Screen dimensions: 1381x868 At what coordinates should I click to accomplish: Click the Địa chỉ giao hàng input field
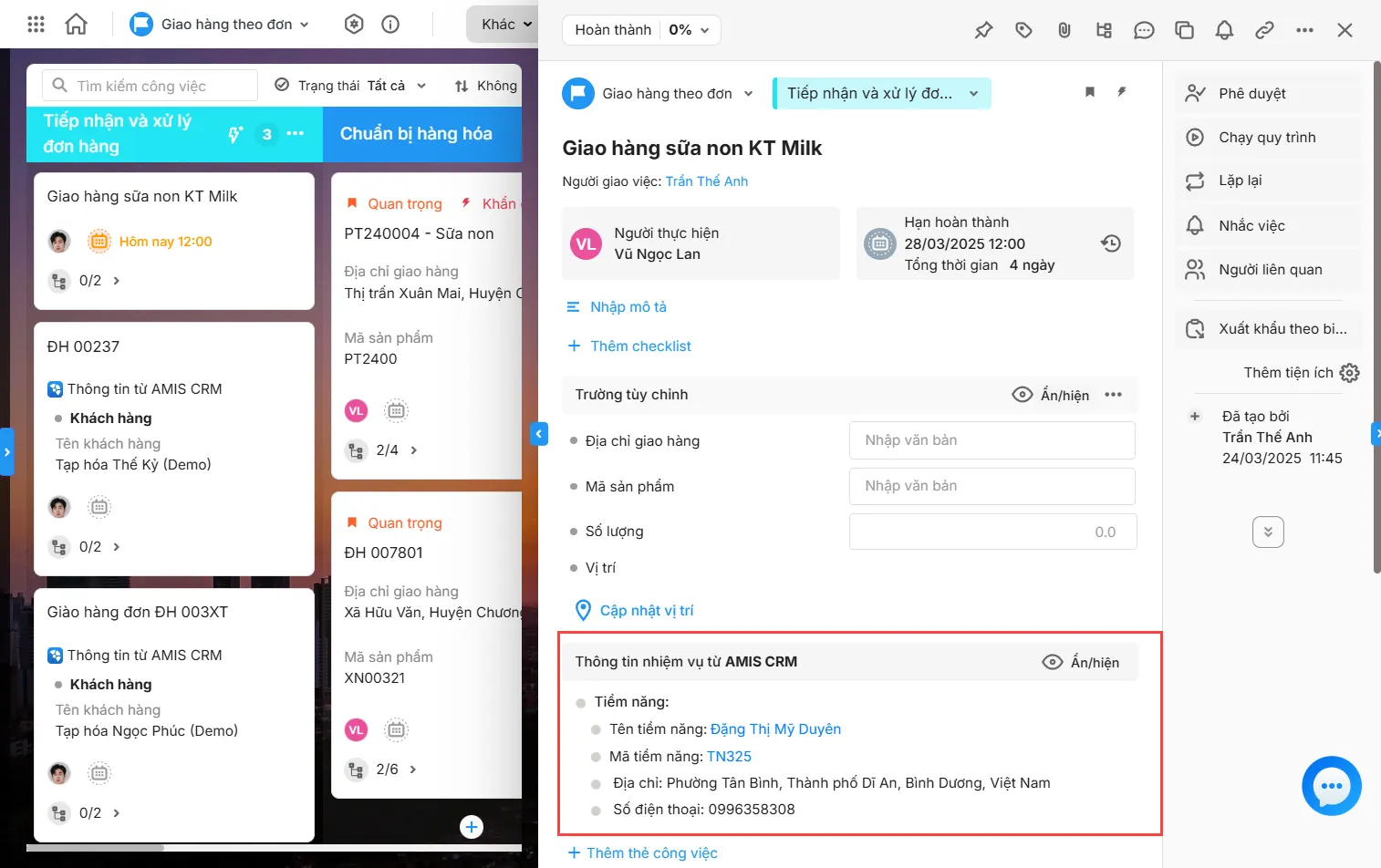click(992, 440)
